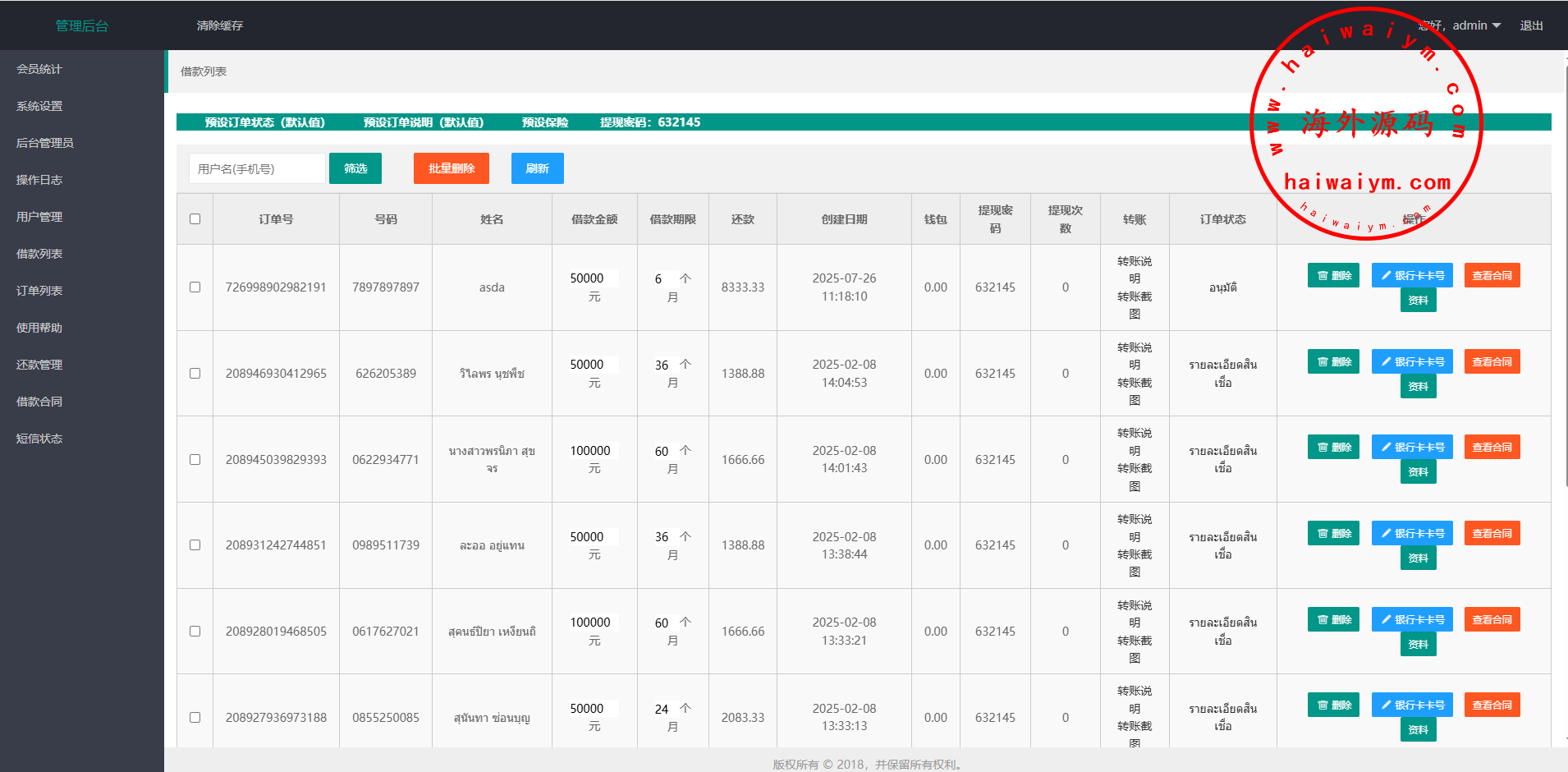Viewport: 1568px width, 772px height.
Task: Click the blue 刷新 button
Action: pyautogui.click(x=537, y=168)
